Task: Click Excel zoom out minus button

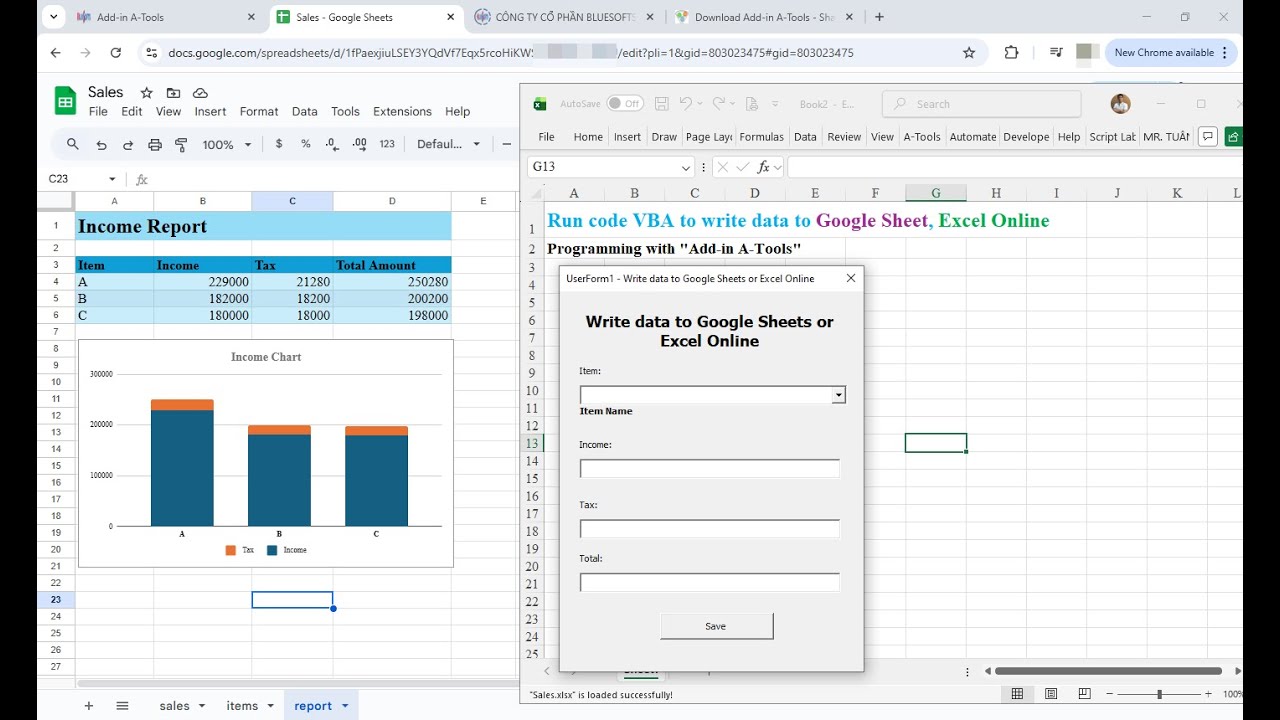Action: [1109, 694]
